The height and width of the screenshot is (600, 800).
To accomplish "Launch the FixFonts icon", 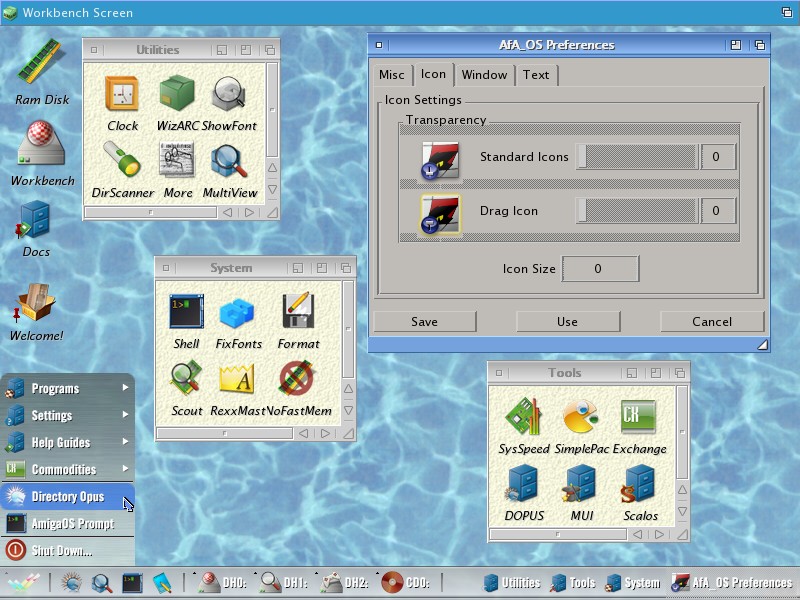I will point(238,314).
